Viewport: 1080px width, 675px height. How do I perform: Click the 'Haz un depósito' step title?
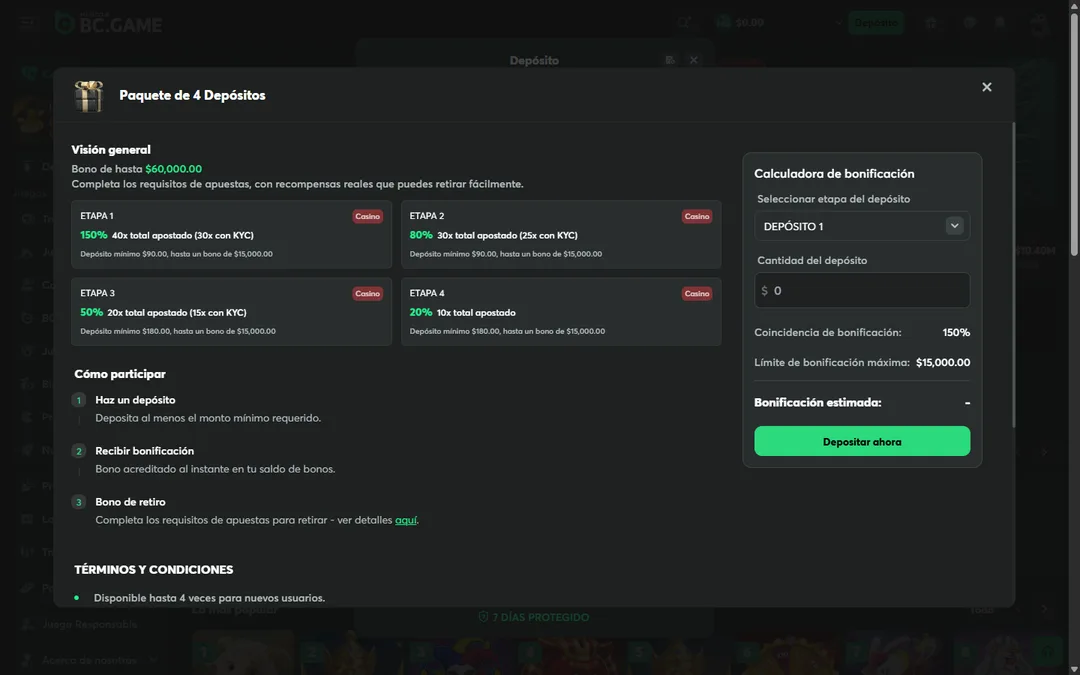[x=135, y=400]
